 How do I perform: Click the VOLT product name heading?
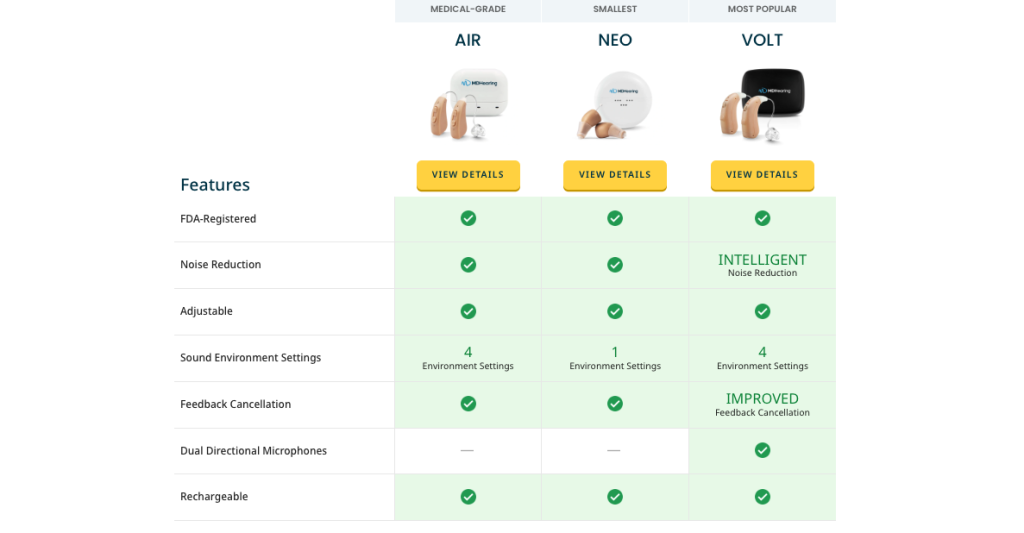(762, 40)
